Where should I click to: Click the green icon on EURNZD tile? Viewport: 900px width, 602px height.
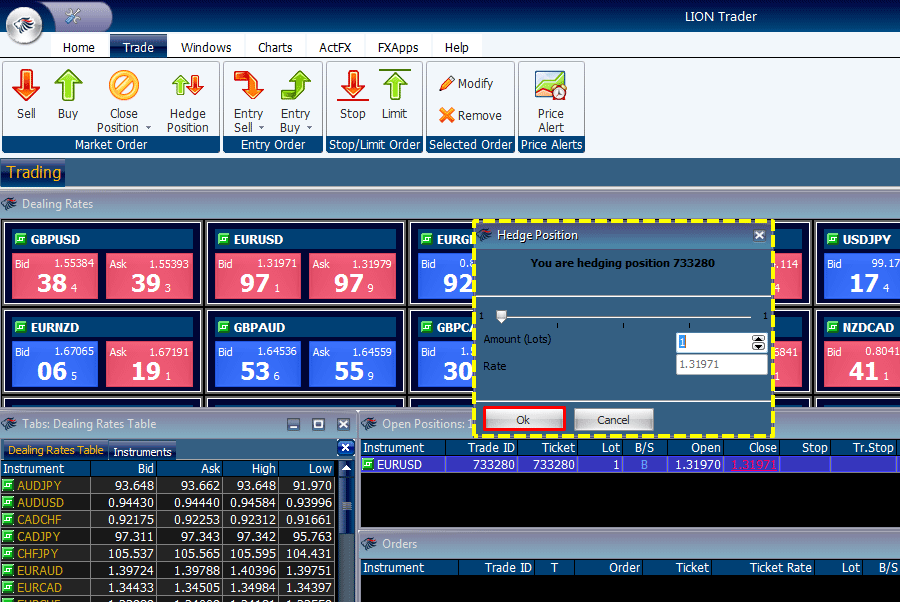point(21,327)
